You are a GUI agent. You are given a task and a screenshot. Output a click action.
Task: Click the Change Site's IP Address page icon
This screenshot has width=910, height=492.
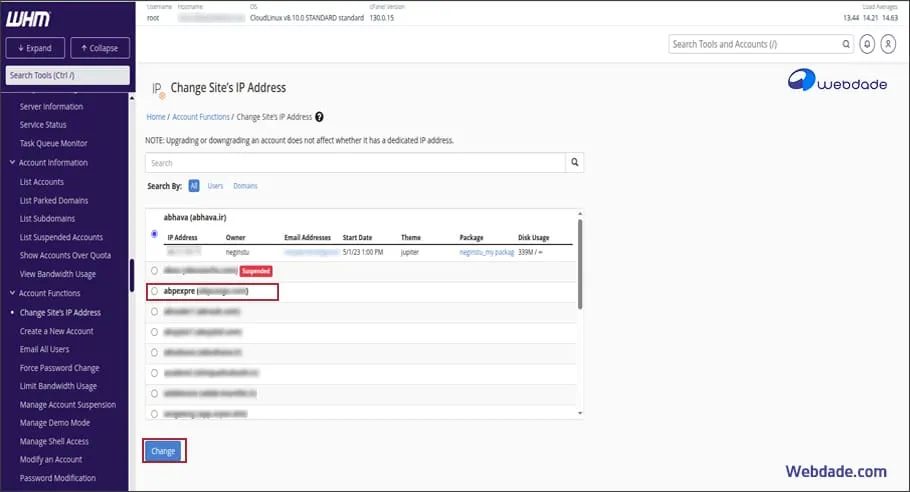(157, 89)
